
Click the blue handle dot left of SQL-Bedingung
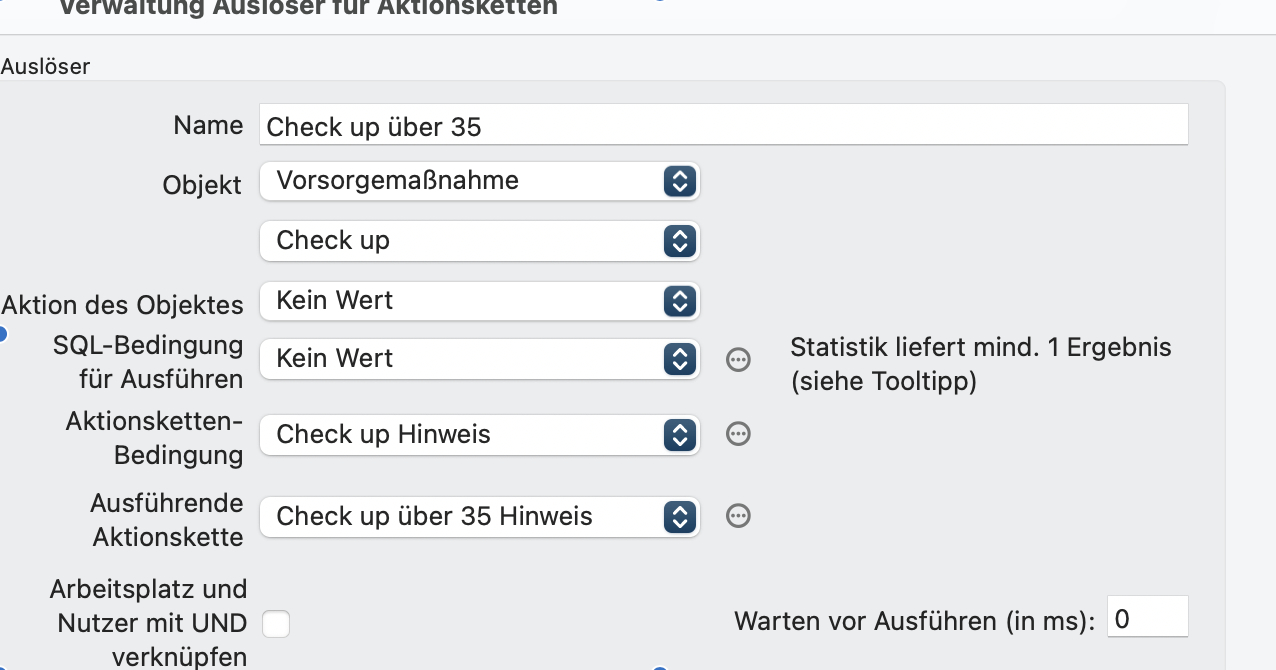click(x=2, y=334)
